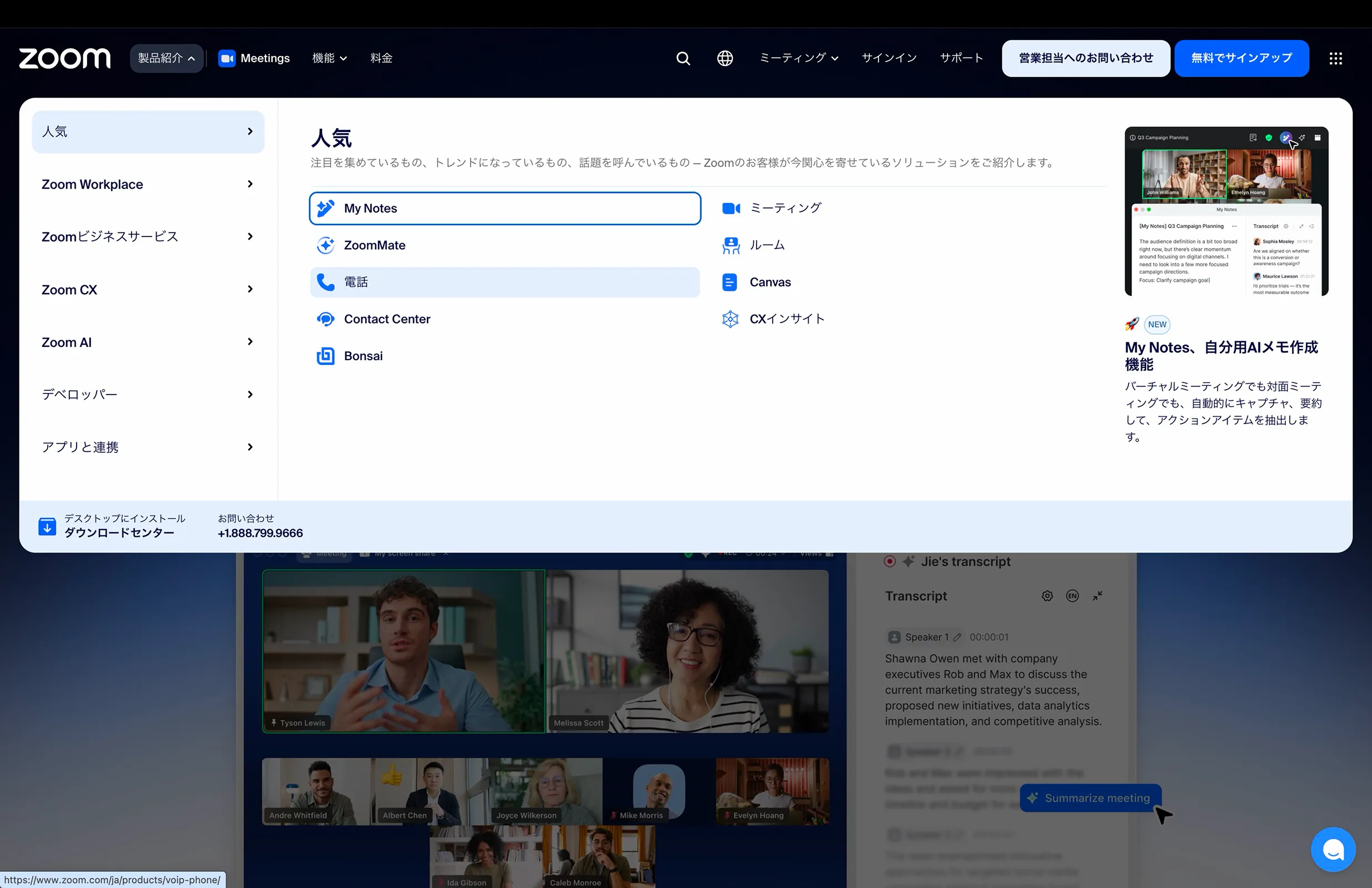Click the Summarize meeting button
1372x888 pixels.
coord(1091,798)
